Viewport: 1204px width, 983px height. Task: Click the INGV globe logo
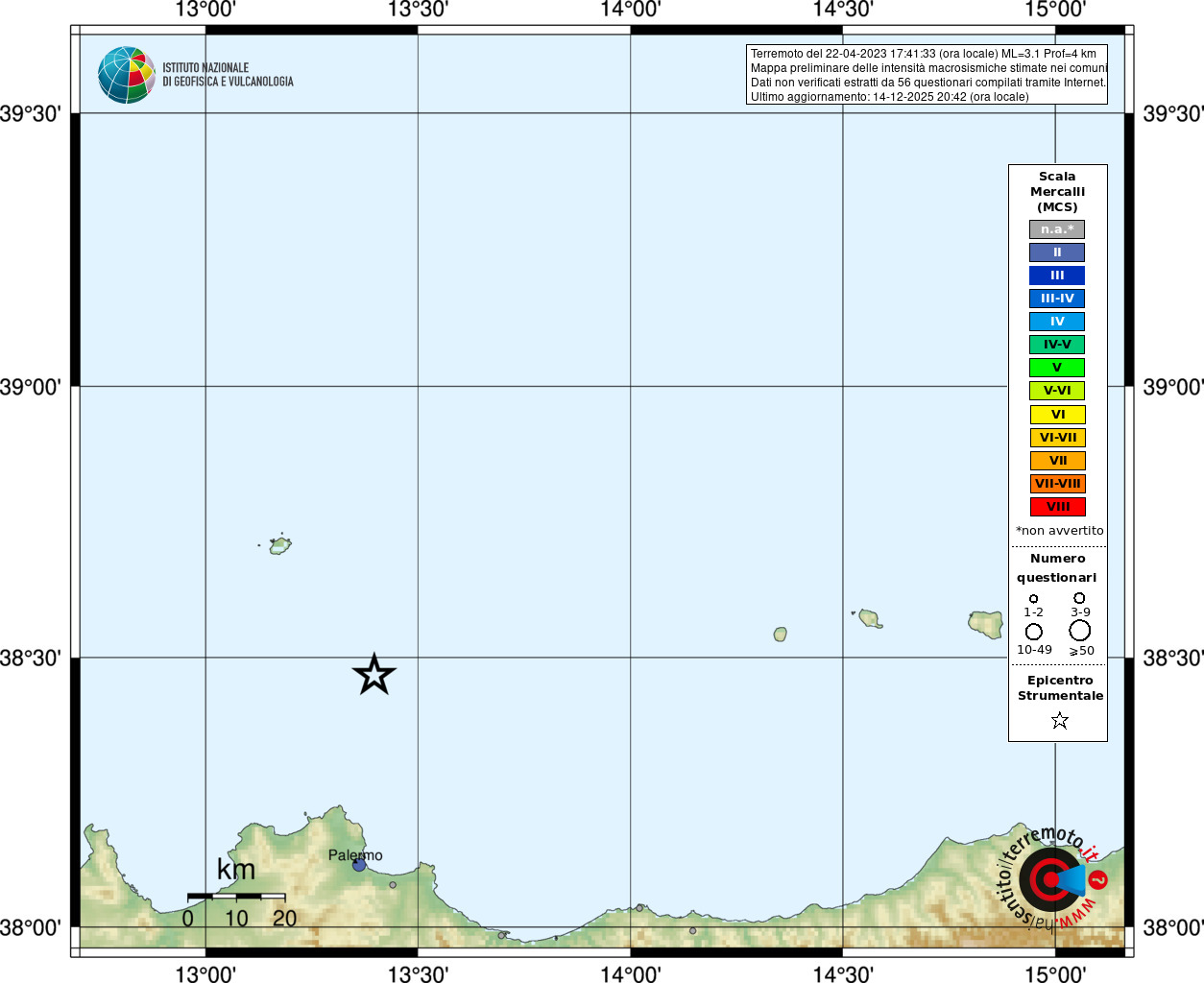point(126,75)
